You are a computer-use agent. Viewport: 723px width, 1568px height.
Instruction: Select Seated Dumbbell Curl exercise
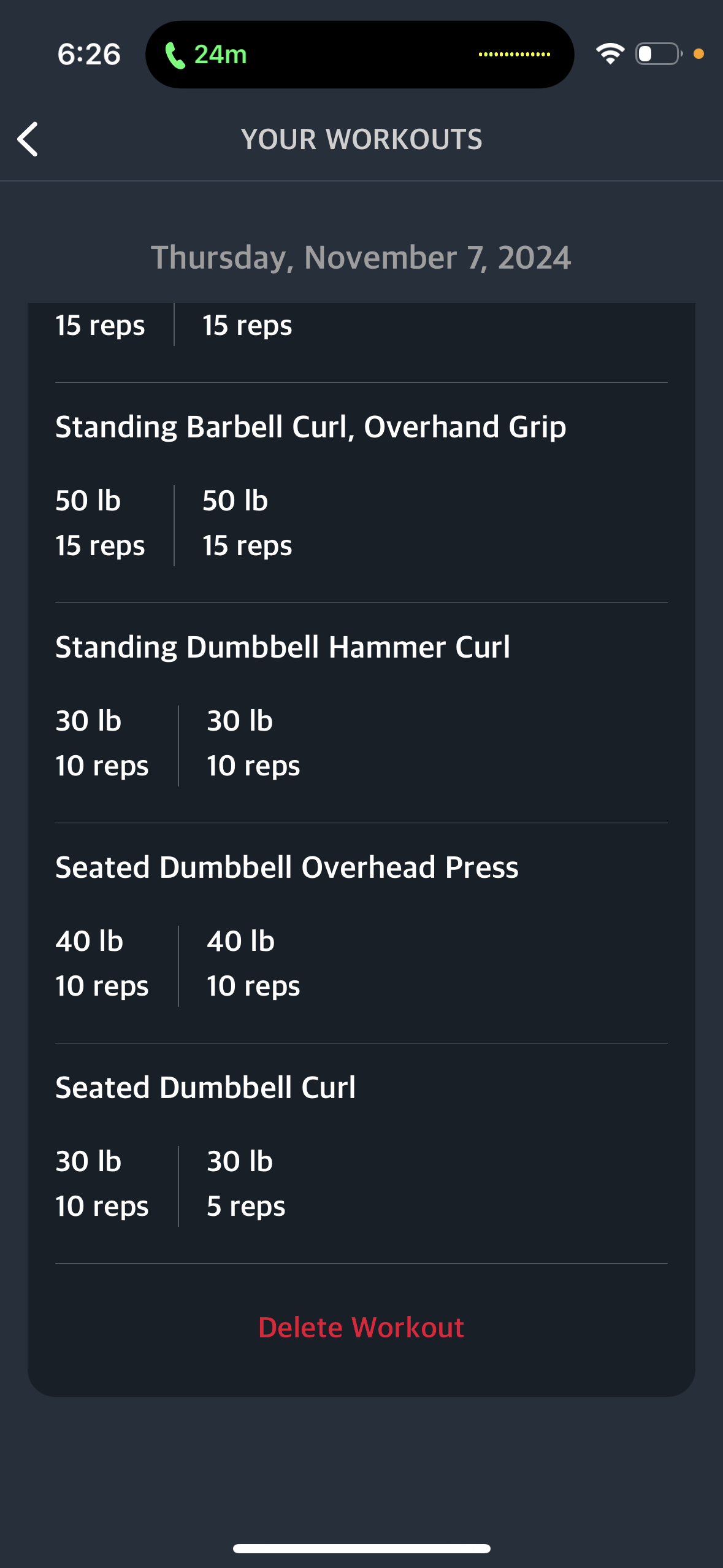pyautogui.click(x=205, y=1088)
